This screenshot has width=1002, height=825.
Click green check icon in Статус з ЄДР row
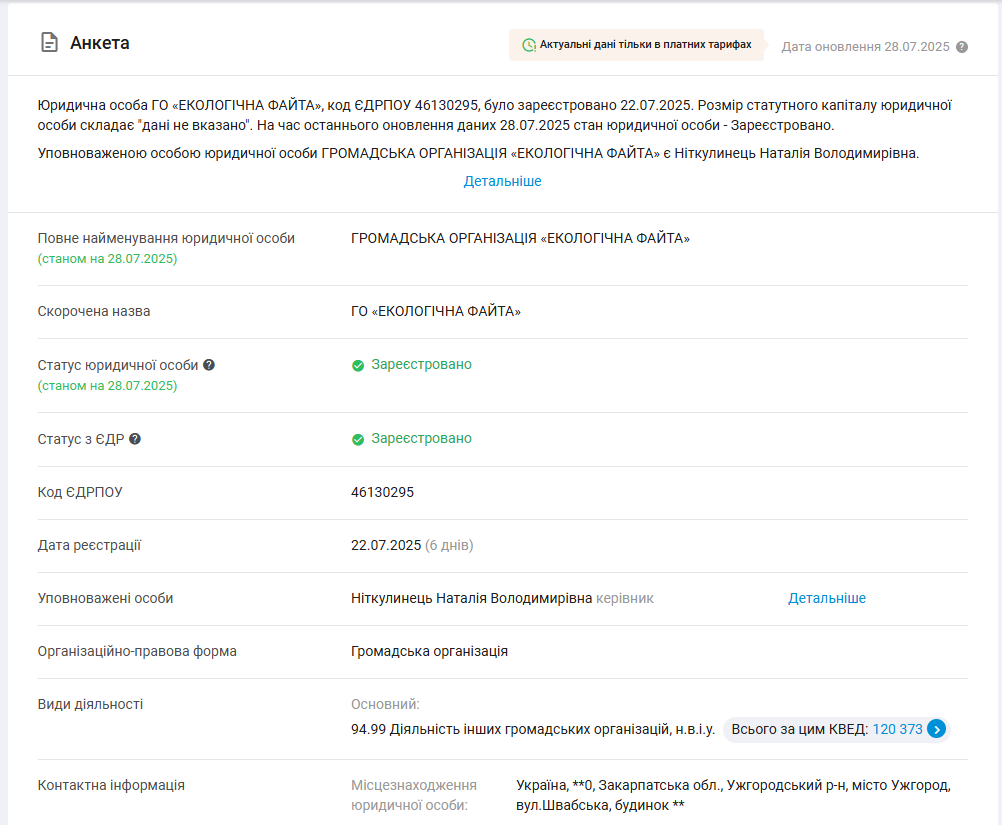tap(358, 440)
